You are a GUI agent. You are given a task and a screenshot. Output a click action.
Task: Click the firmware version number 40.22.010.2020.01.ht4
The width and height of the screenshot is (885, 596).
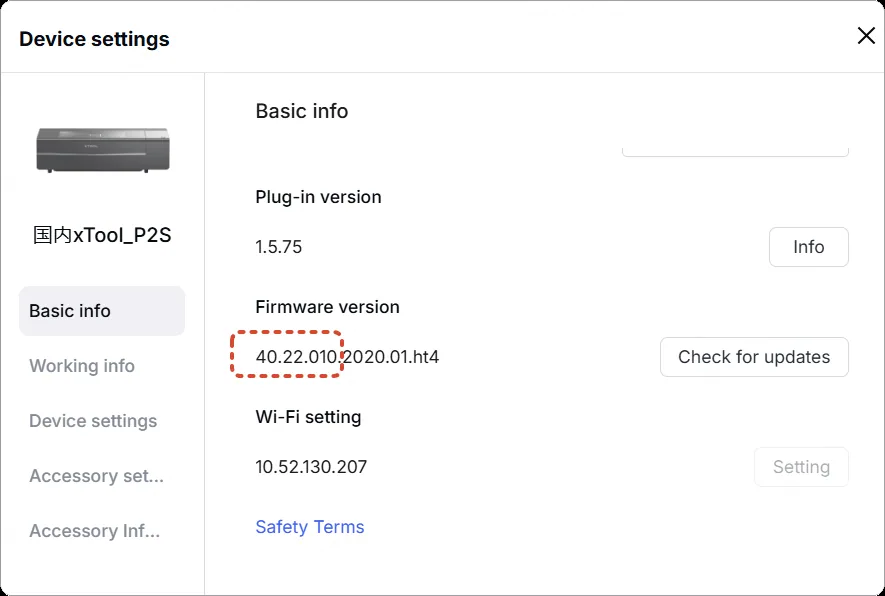[347, 357]
